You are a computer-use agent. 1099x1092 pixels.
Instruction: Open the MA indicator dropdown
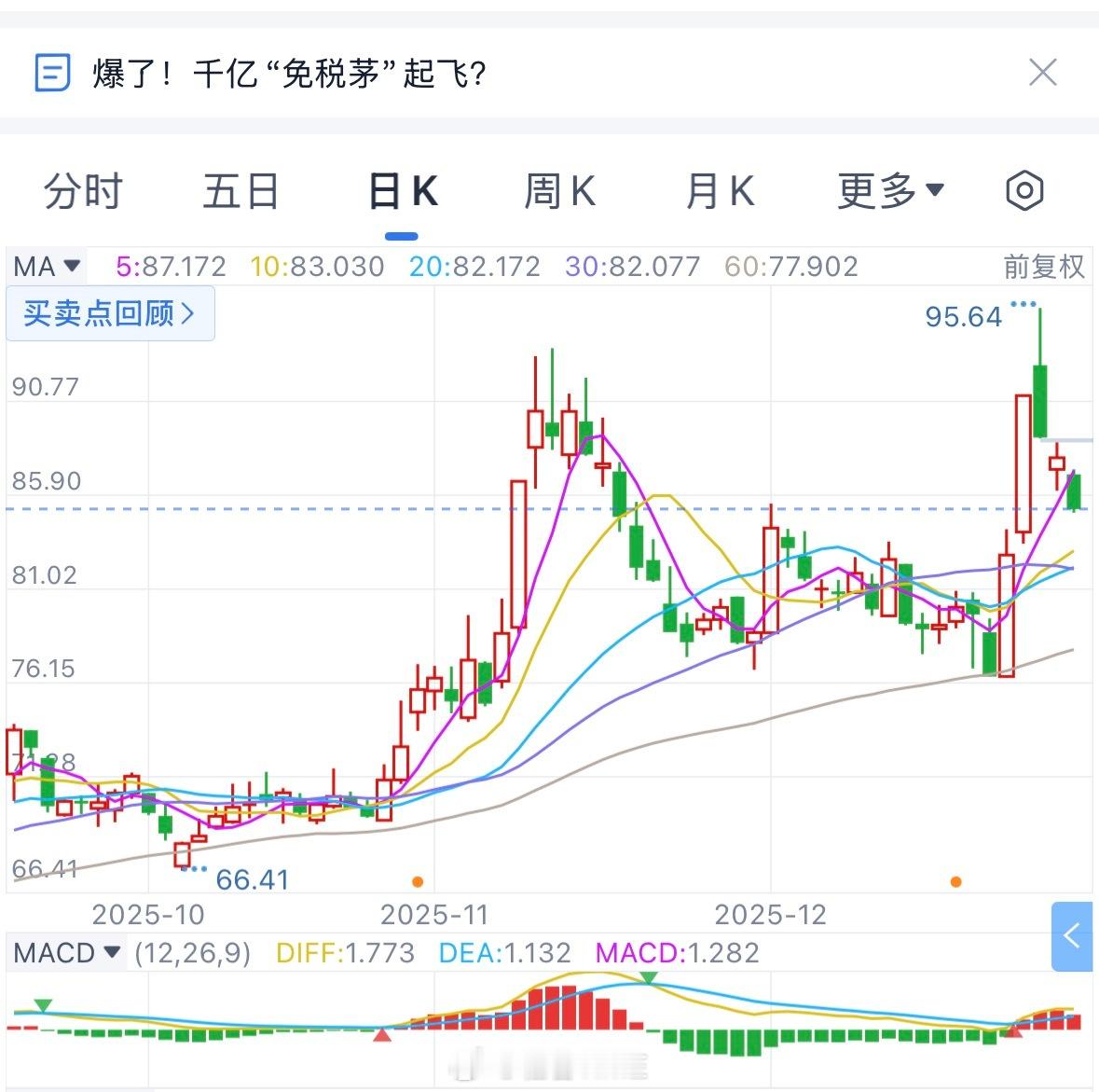45,267
